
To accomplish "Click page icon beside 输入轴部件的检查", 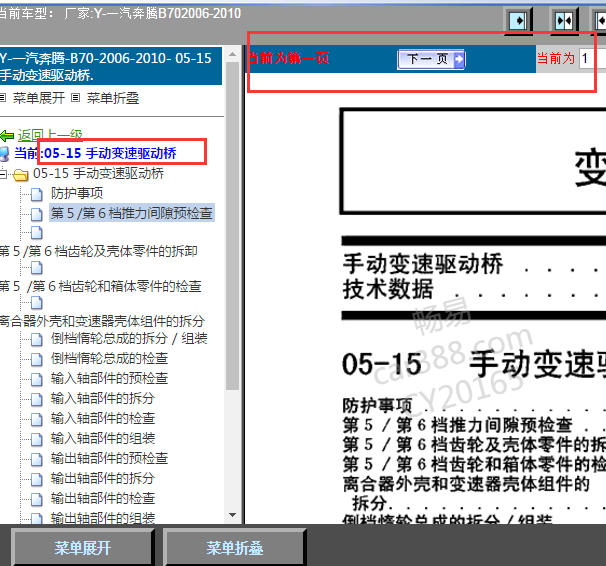I will point(37,420).
